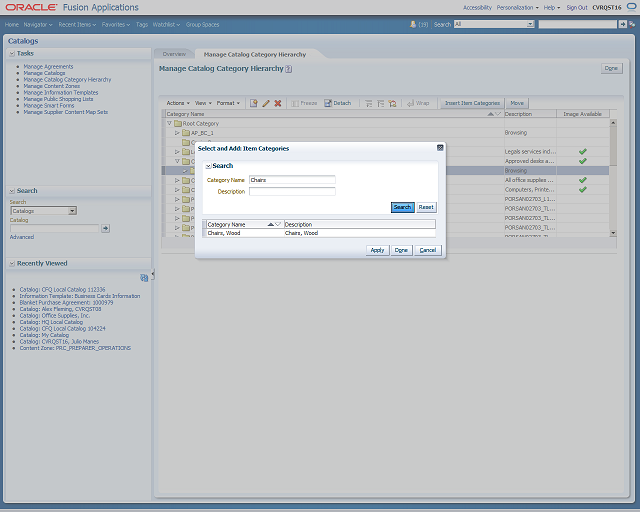Viewport: 640px width, 512px height.
Task: Click the Recently Viewed refresh icon
Action: tap(144, 278)
